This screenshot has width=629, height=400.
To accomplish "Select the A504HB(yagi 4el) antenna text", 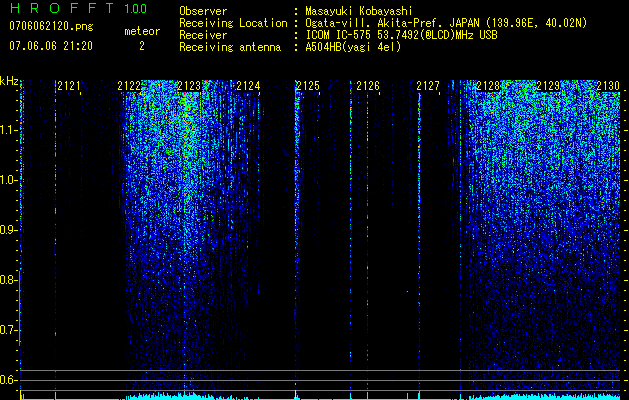I will 353,47.
